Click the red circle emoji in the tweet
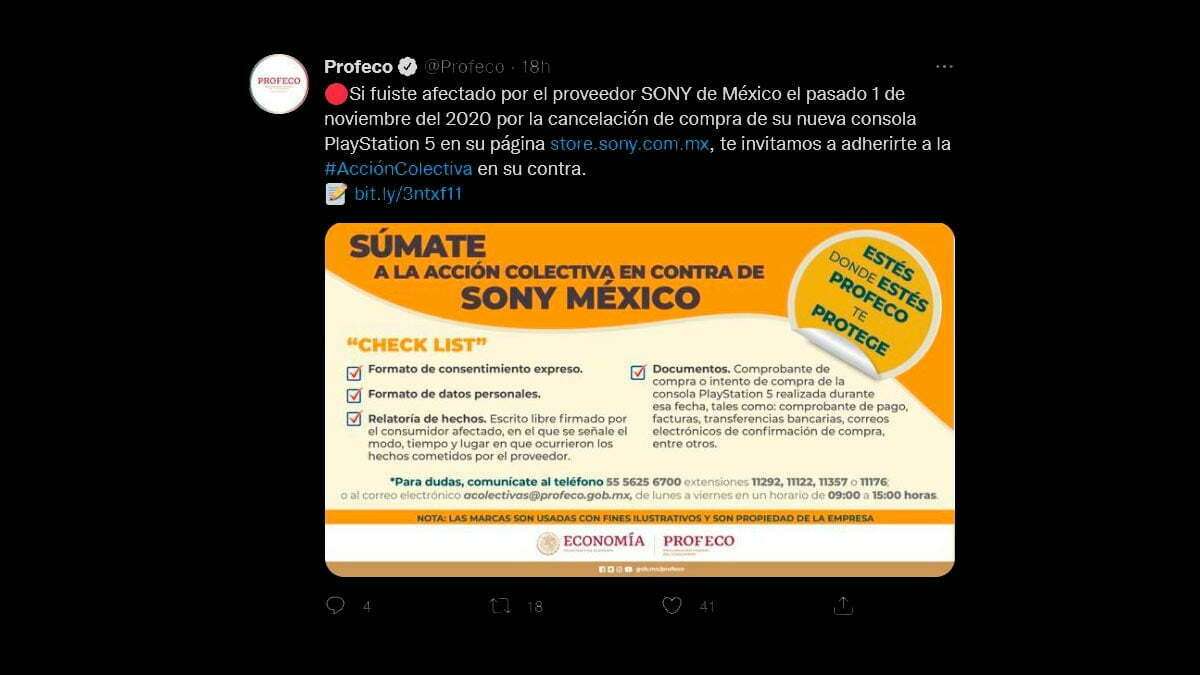 (336, 94)
